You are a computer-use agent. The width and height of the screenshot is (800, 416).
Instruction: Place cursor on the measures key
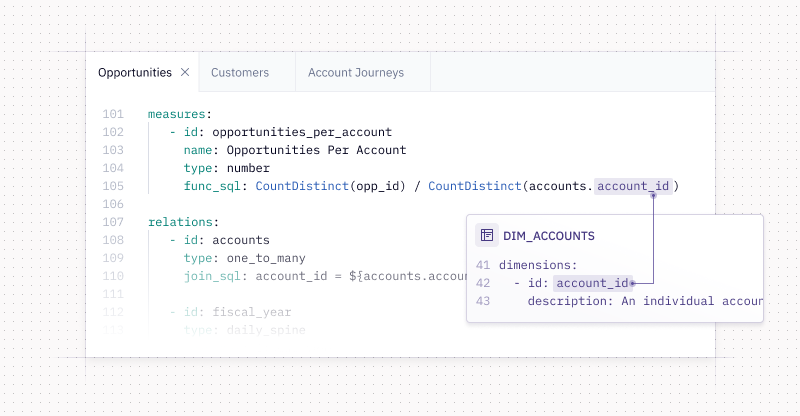tap(177, 114)
